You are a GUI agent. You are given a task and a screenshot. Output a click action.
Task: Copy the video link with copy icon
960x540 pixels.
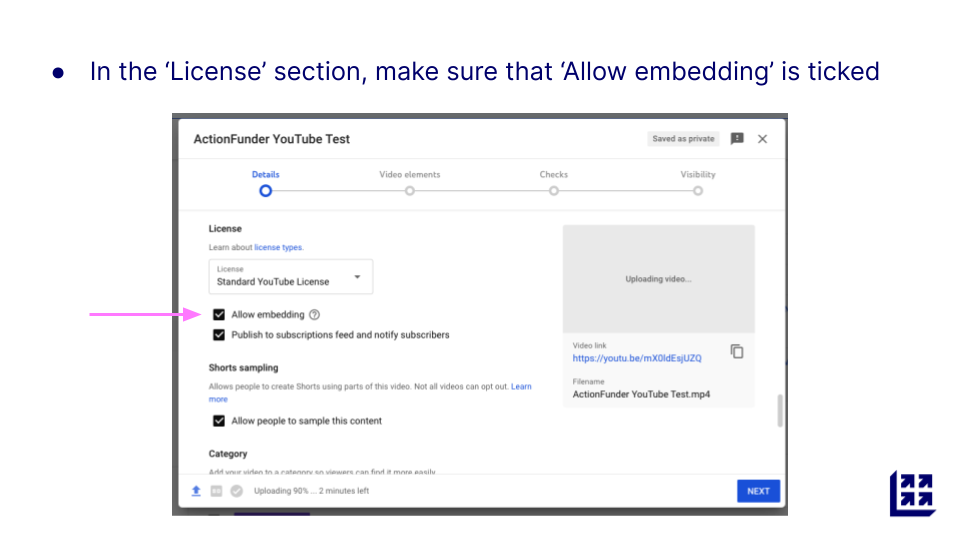click(x=737, y=351)
